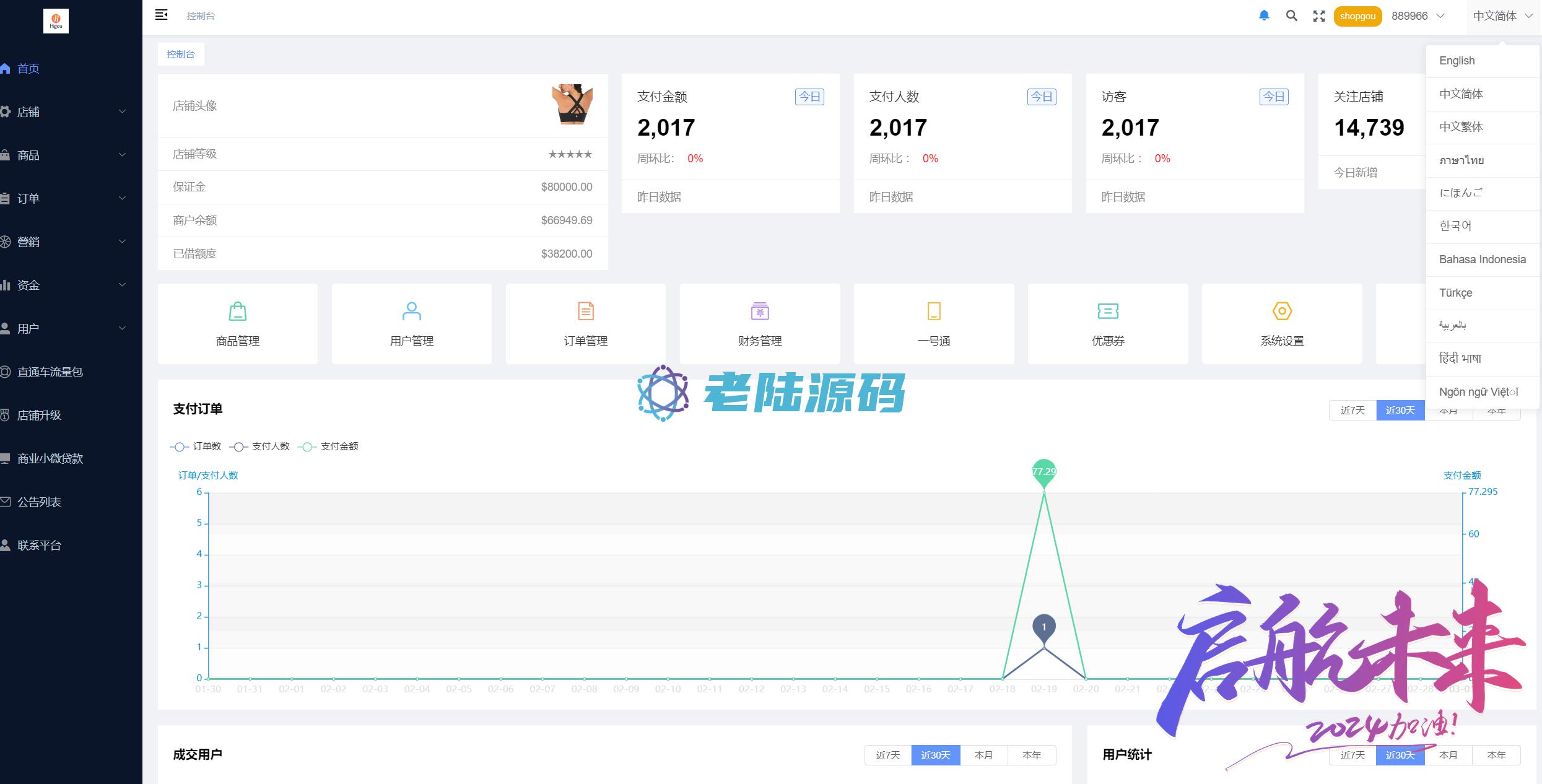Toggle fullscreen mode icon

[1318, 16]
